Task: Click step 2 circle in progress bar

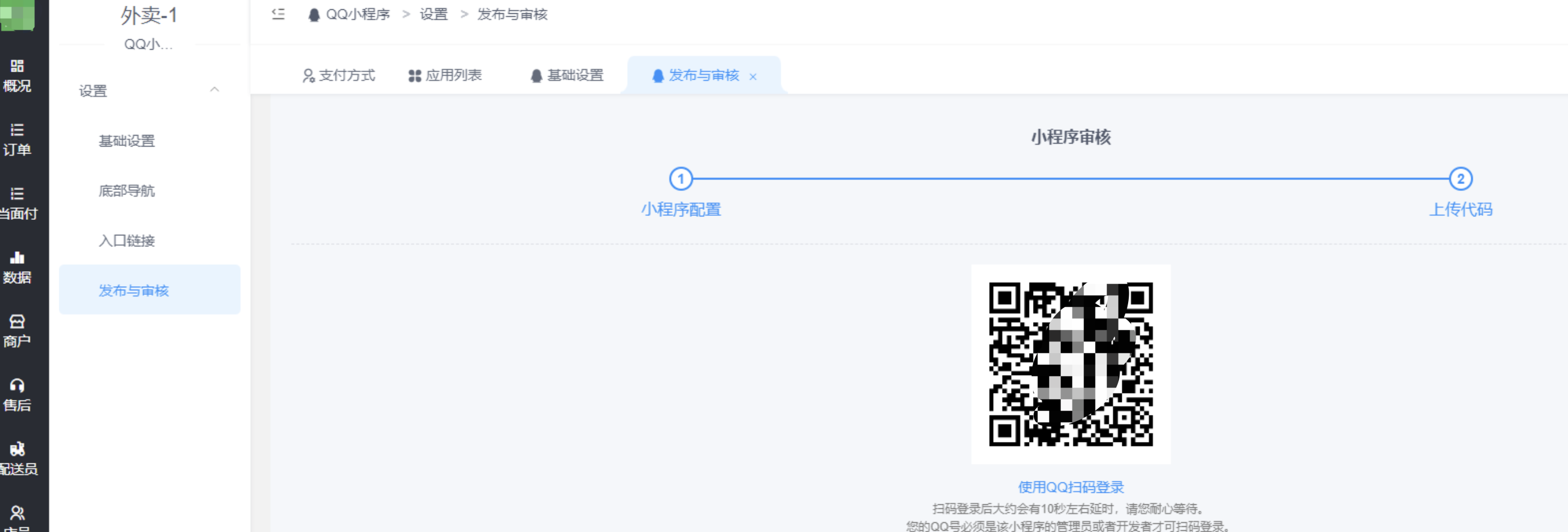Action: [x=1460, y=179]
